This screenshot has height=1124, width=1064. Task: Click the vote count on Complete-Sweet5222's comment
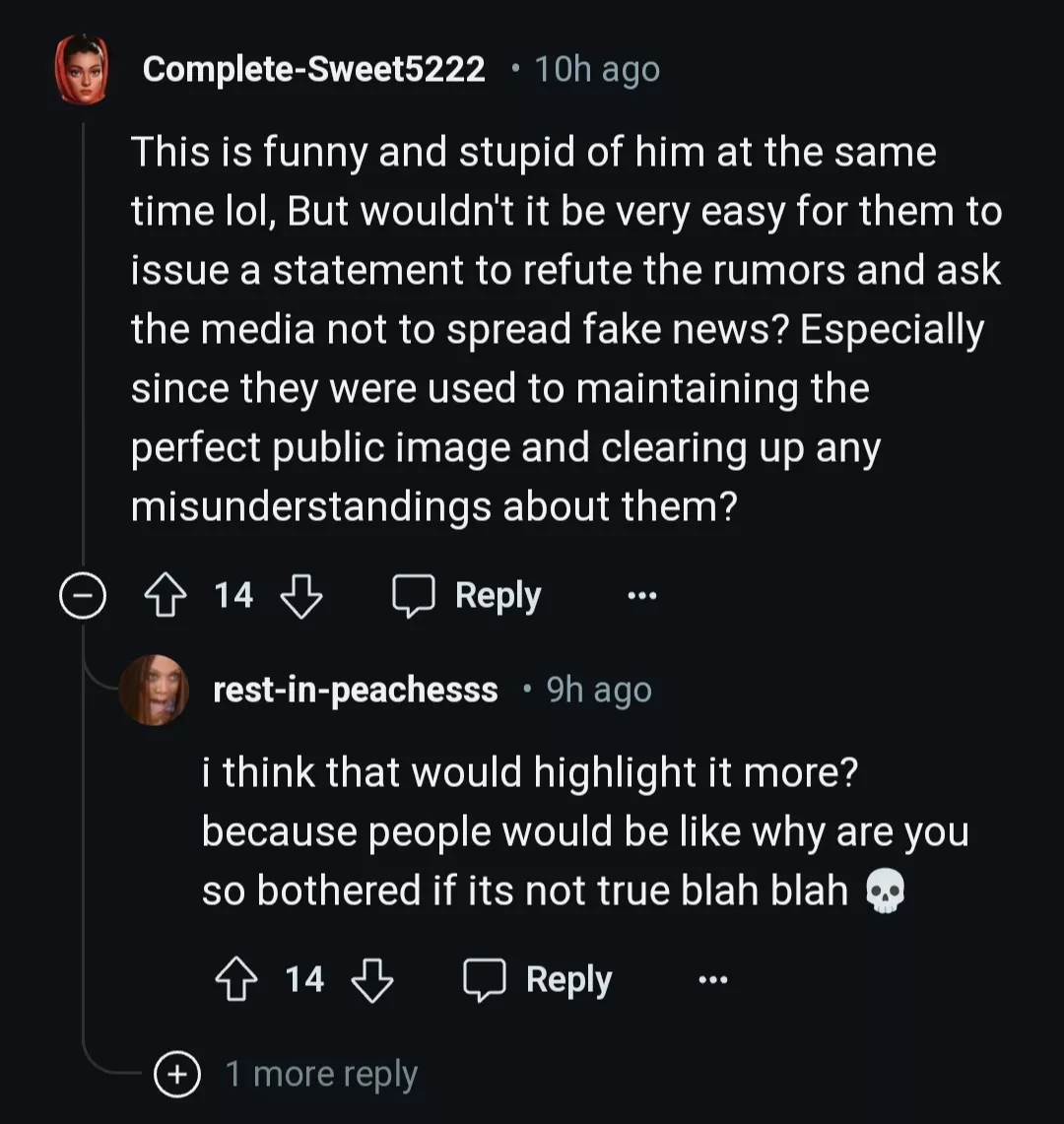[x=233, y=595]
